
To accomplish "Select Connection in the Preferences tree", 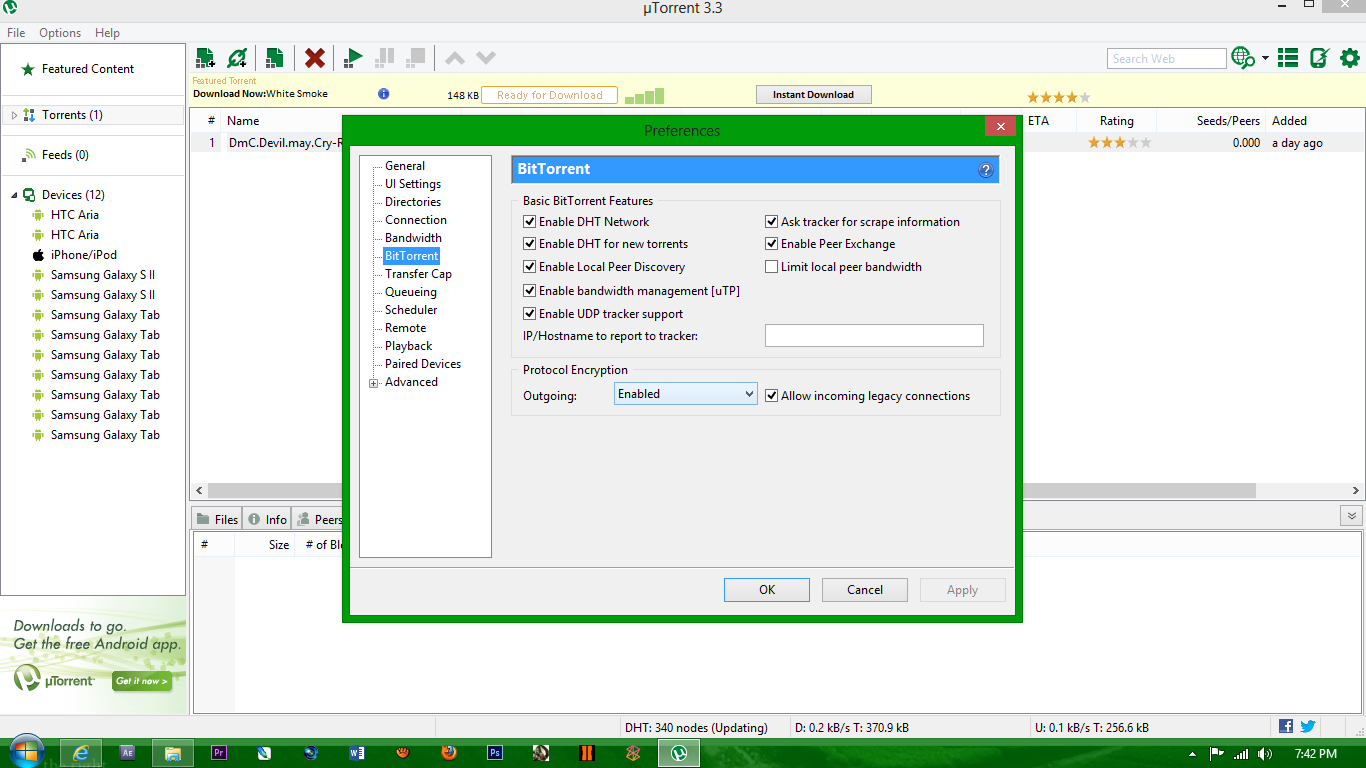I will coord(416,220).
